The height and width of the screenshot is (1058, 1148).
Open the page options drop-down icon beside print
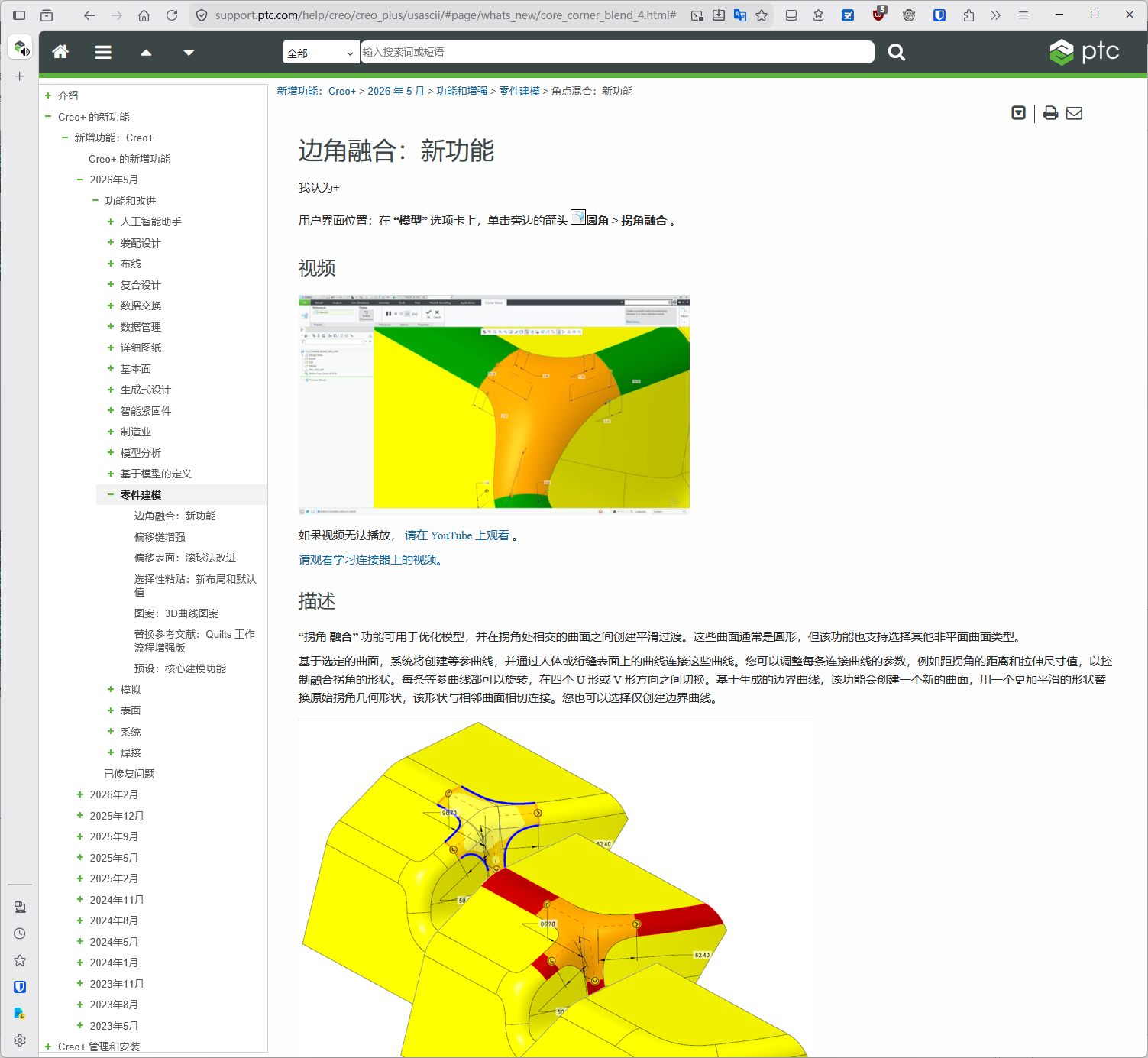point(1018,113)
